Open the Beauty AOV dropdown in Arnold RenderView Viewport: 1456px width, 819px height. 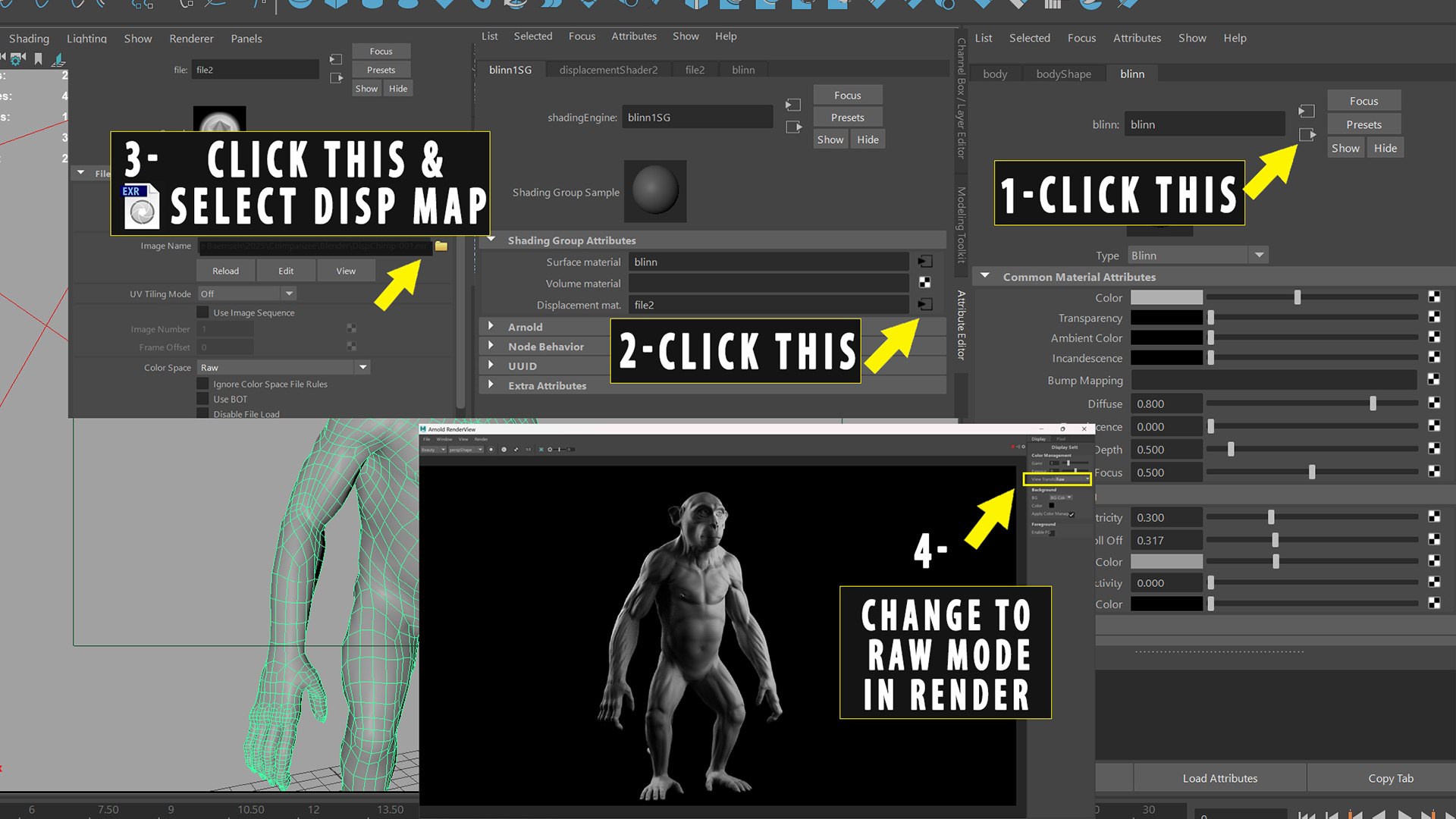tap(434, 450)
